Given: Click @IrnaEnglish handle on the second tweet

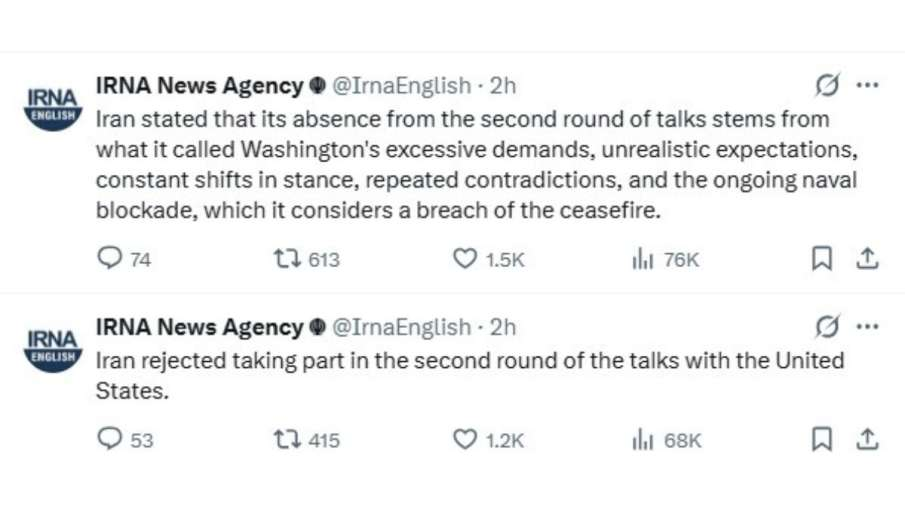Looking at the screenshot, I should point(400,327).
